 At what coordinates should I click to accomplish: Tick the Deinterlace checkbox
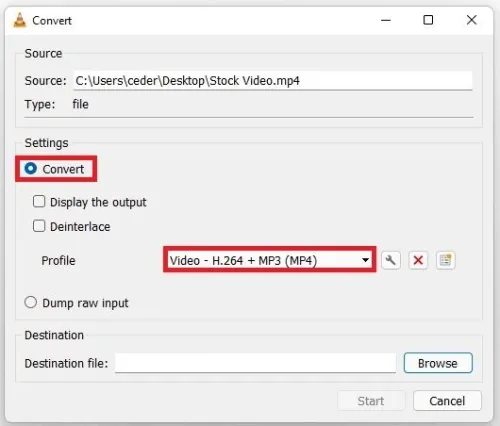pos(39,226)
